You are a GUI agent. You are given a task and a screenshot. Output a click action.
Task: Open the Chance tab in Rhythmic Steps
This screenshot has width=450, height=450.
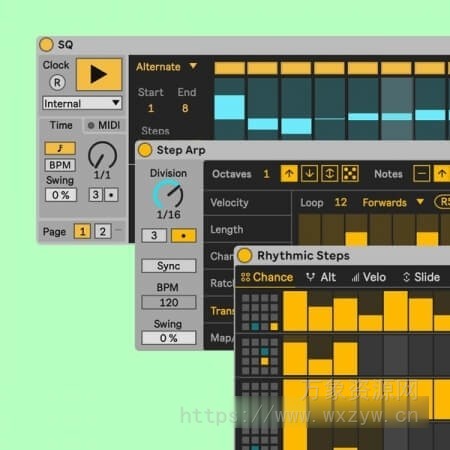pos(266,277)
